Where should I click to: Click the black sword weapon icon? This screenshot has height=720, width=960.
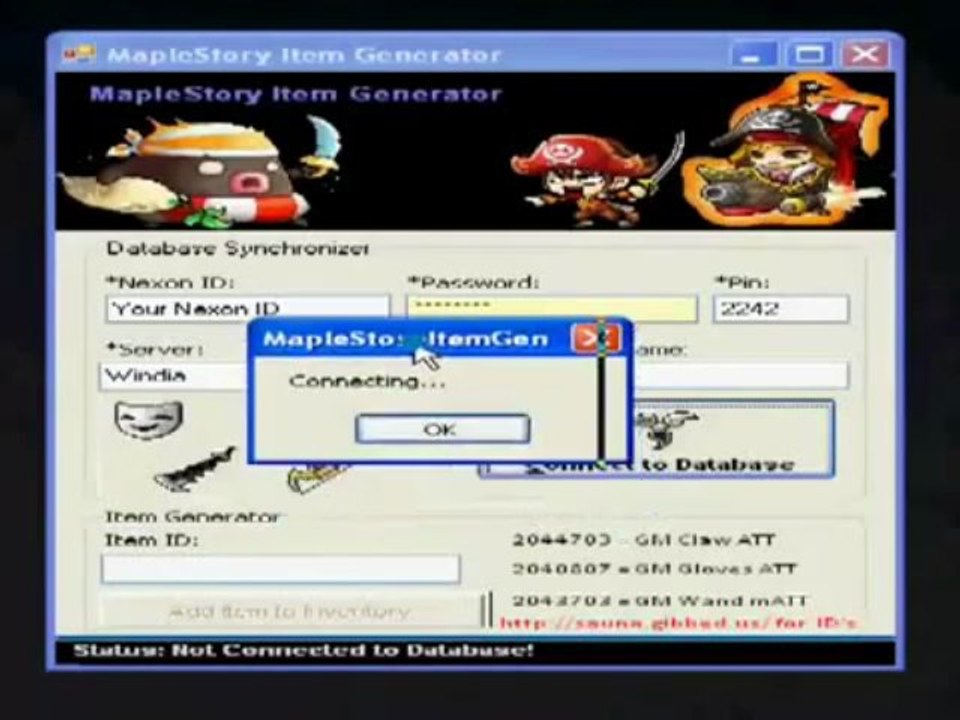[195, 470]
